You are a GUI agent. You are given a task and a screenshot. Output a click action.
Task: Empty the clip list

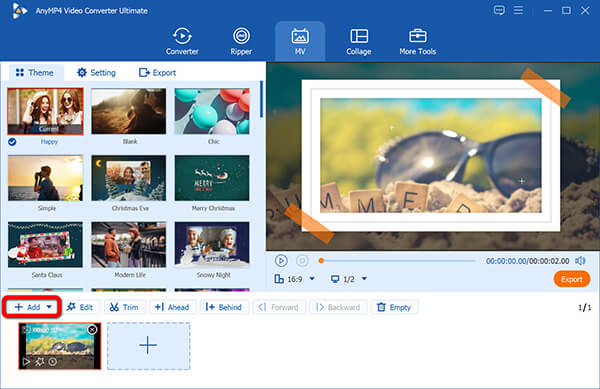point(394,307)
